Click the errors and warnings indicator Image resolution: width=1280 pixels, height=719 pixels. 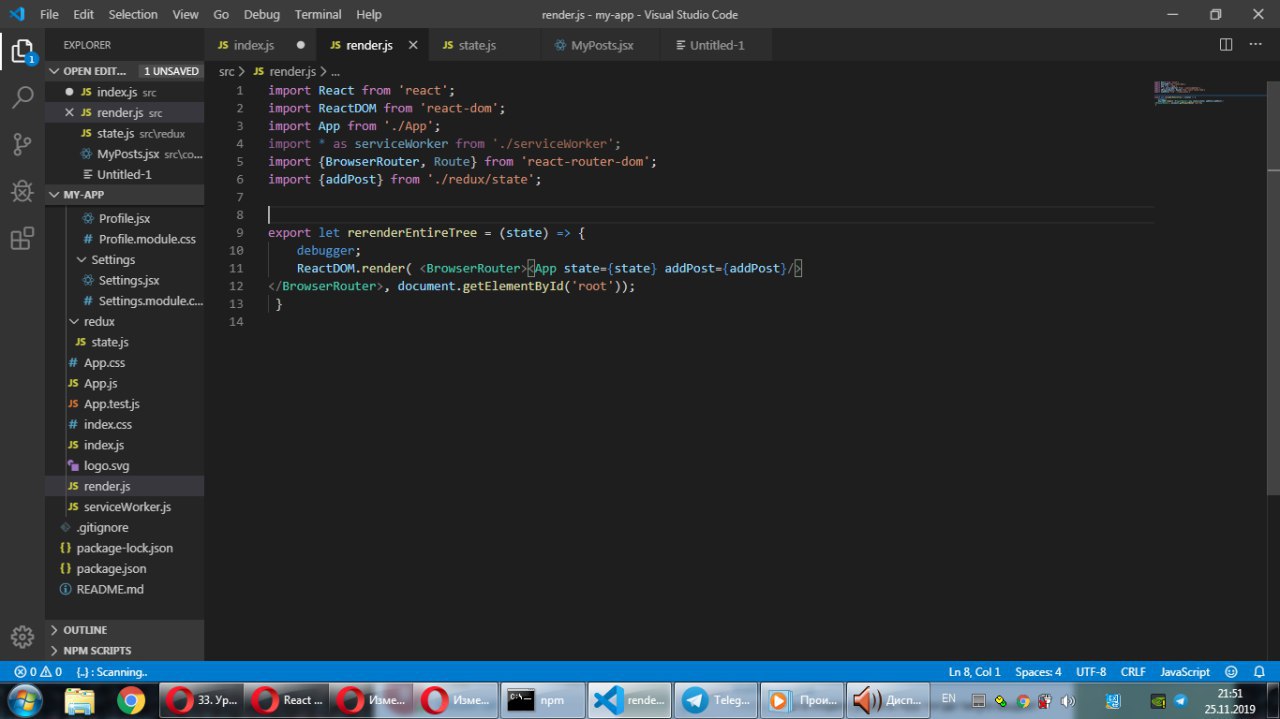pos(38,672)
